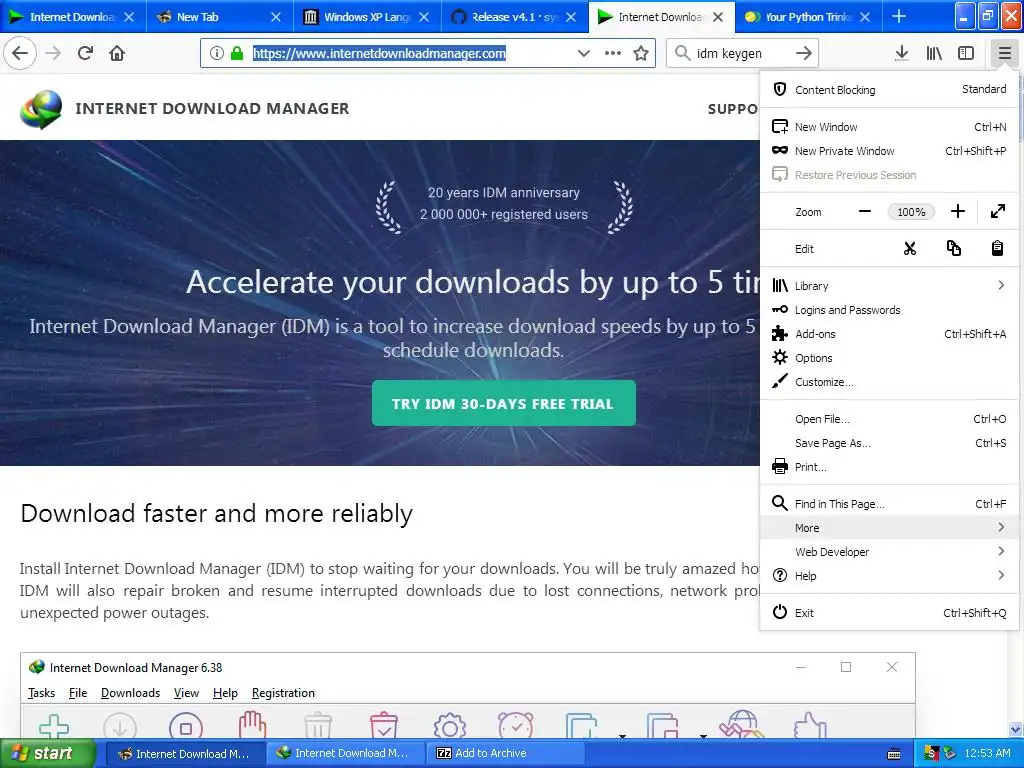The width and height of the screenshot is (1024, 768).
Task: Toggle the sidebars toolbar button
Action: pos(966,53)
